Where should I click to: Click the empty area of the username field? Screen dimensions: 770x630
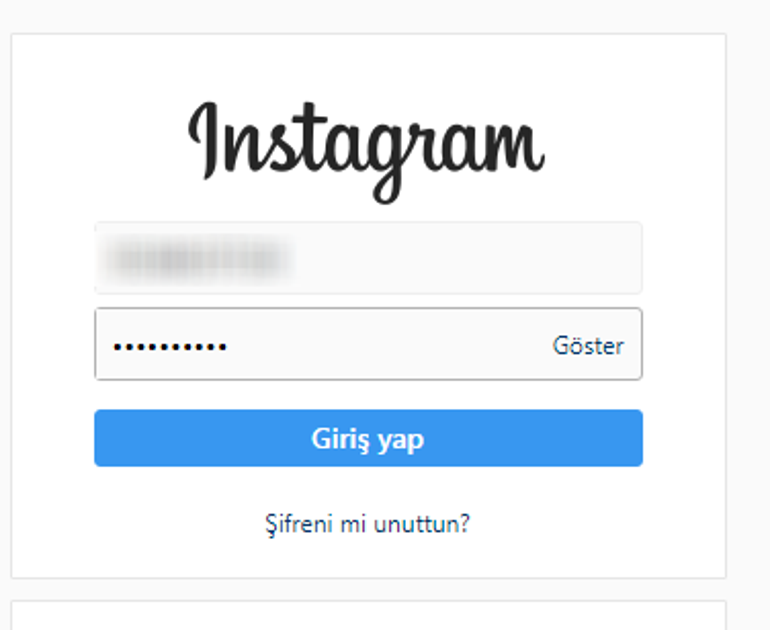click(467, 258)
